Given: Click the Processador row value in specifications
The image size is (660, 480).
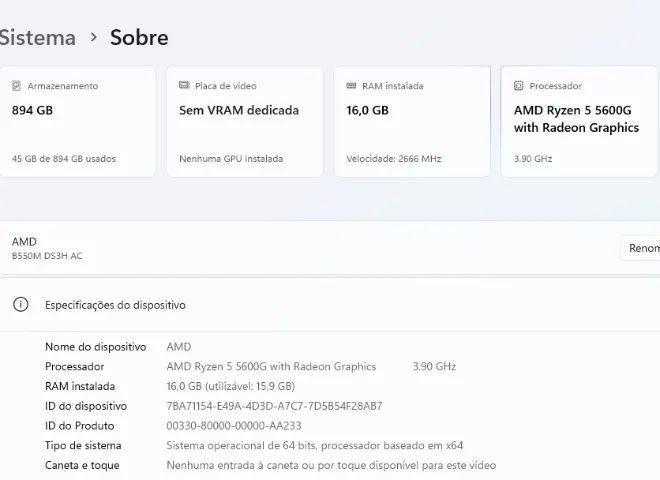Looking at the screenshot, I should tap(271, 367).
